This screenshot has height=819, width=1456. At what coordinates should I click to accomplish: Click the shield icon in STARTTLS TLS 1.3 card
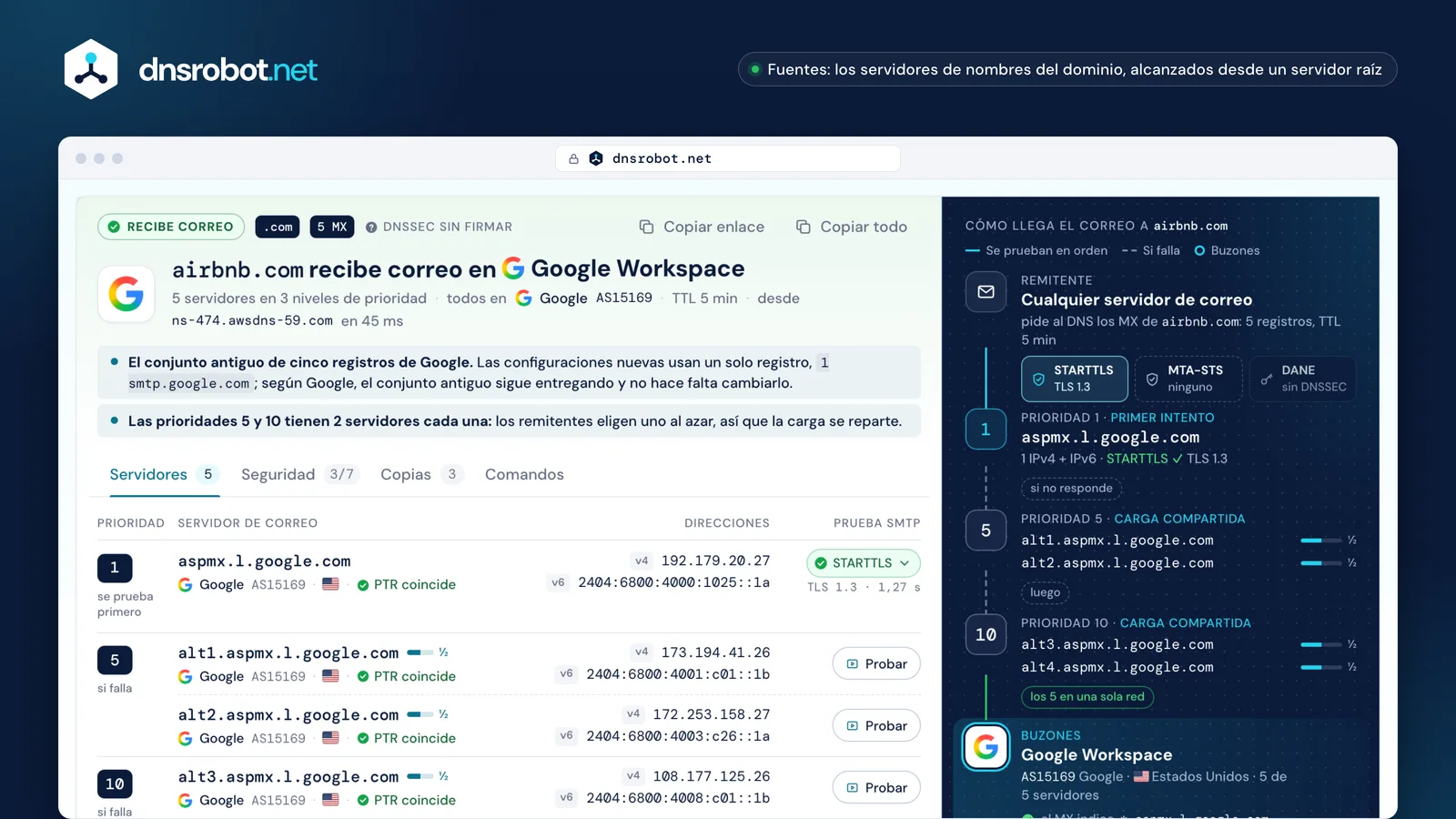coord(1038,379)
